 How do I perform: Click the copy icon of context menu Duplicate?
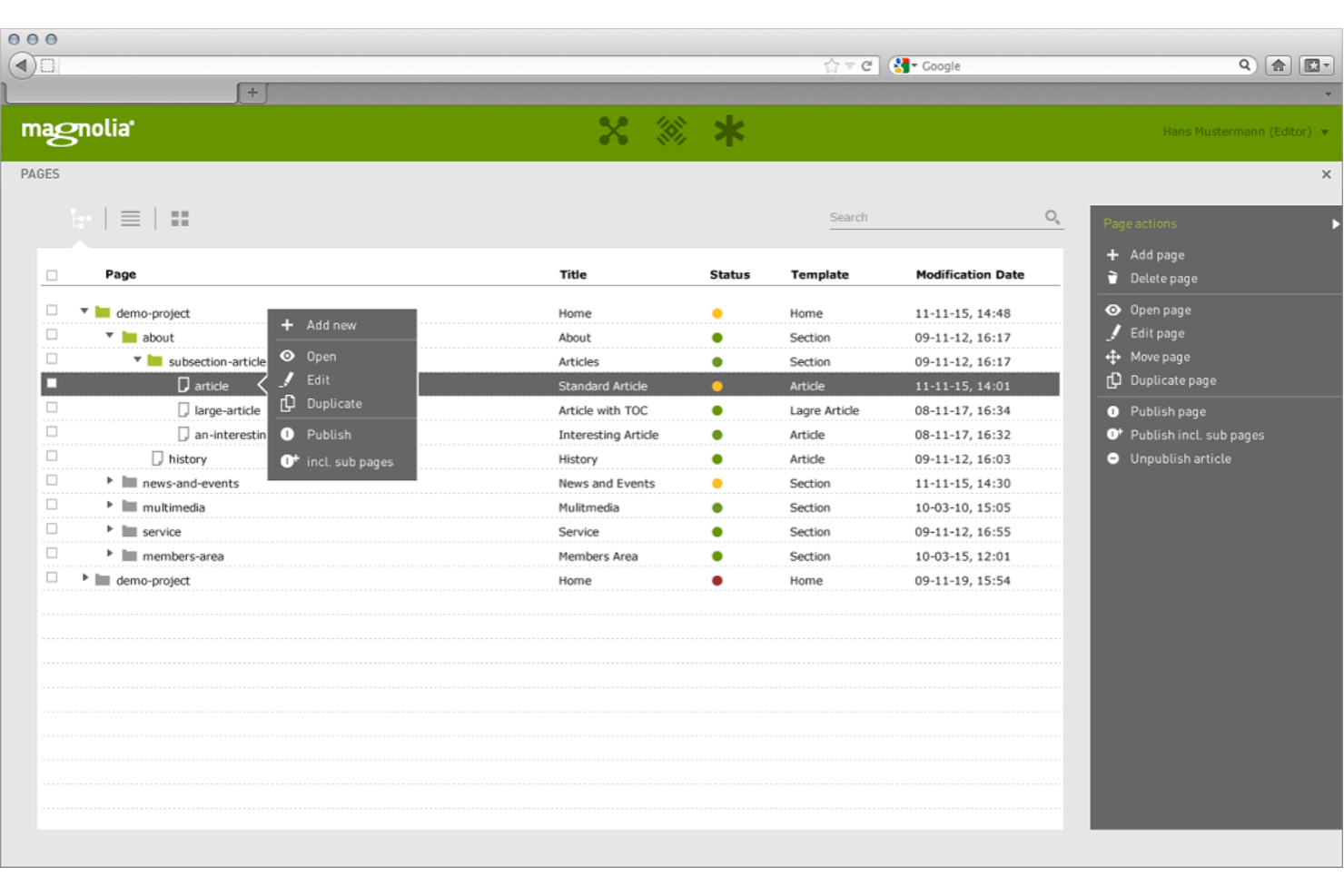[287, 403]
